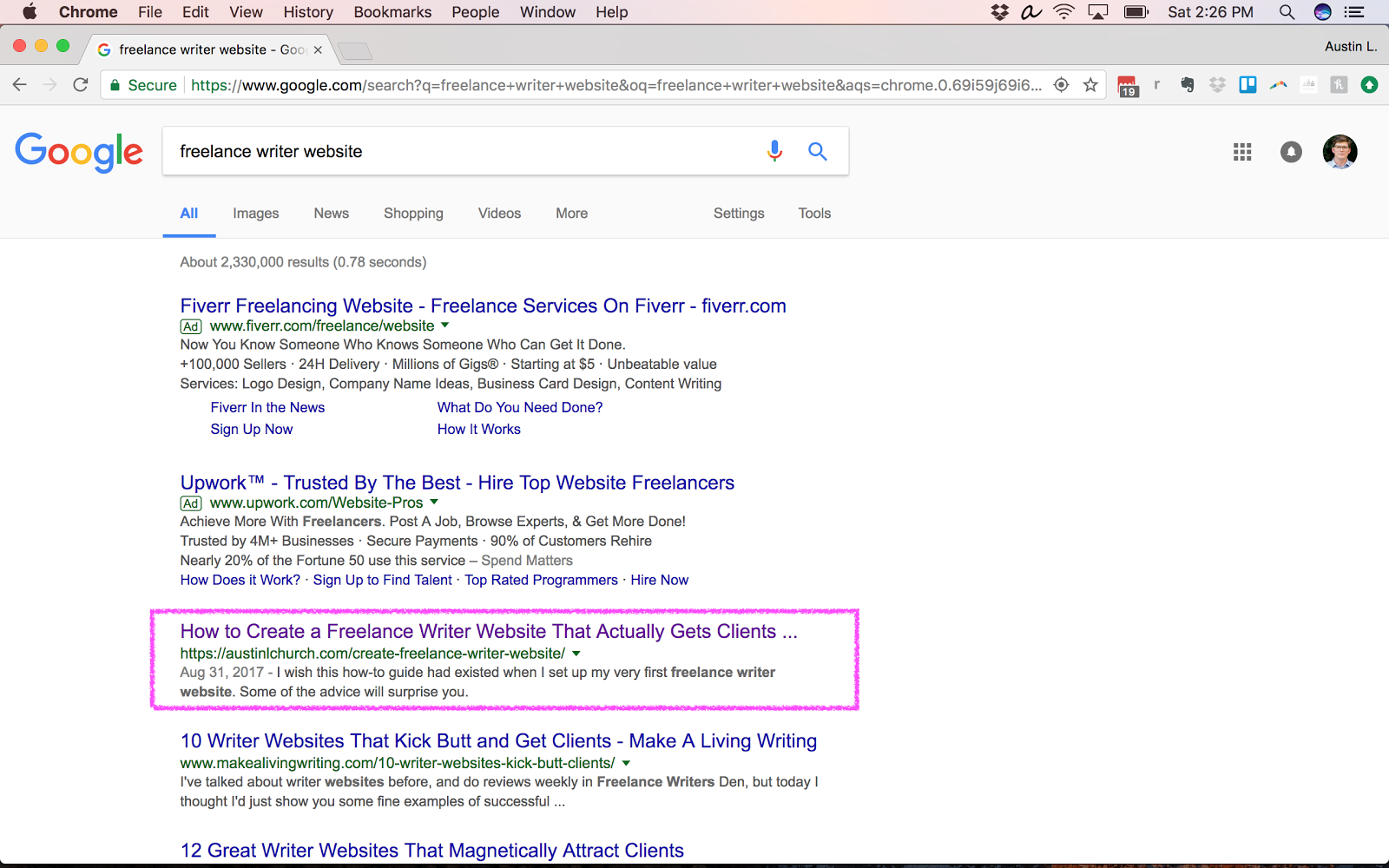Open a new tab with the new-tab button
1389x868 pixels.
click(x=354, y=50)
